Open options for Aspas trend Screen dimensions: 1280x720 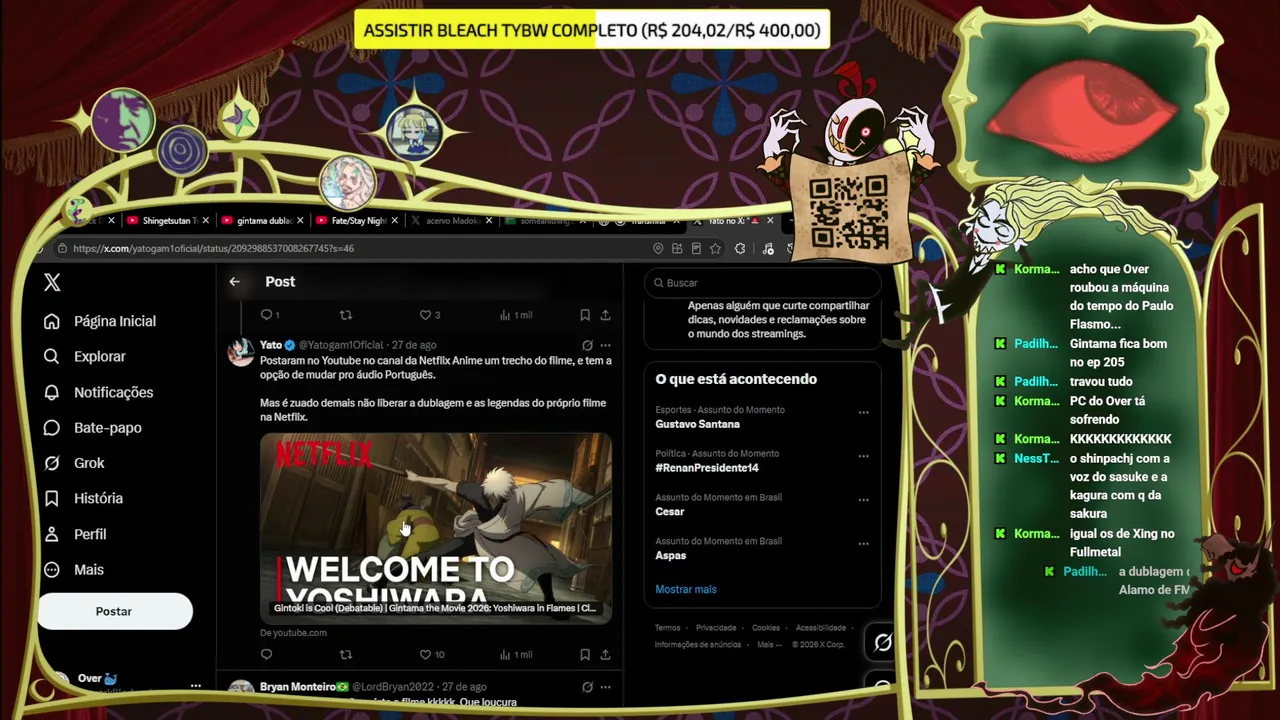(863, 544)
